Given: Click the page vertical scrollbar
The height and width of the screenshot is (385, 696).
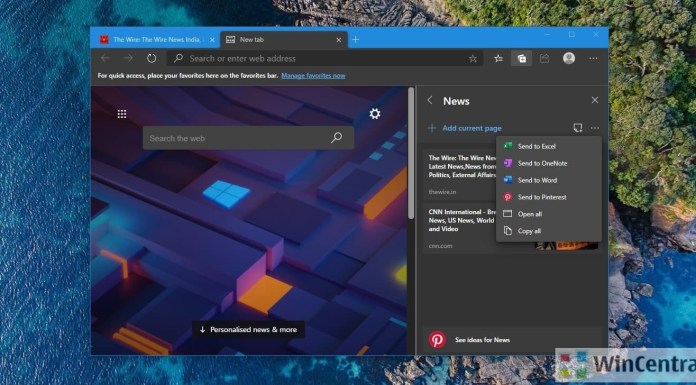Looking at the screenshot, I should pyautogui.click(x=411, y=153).
